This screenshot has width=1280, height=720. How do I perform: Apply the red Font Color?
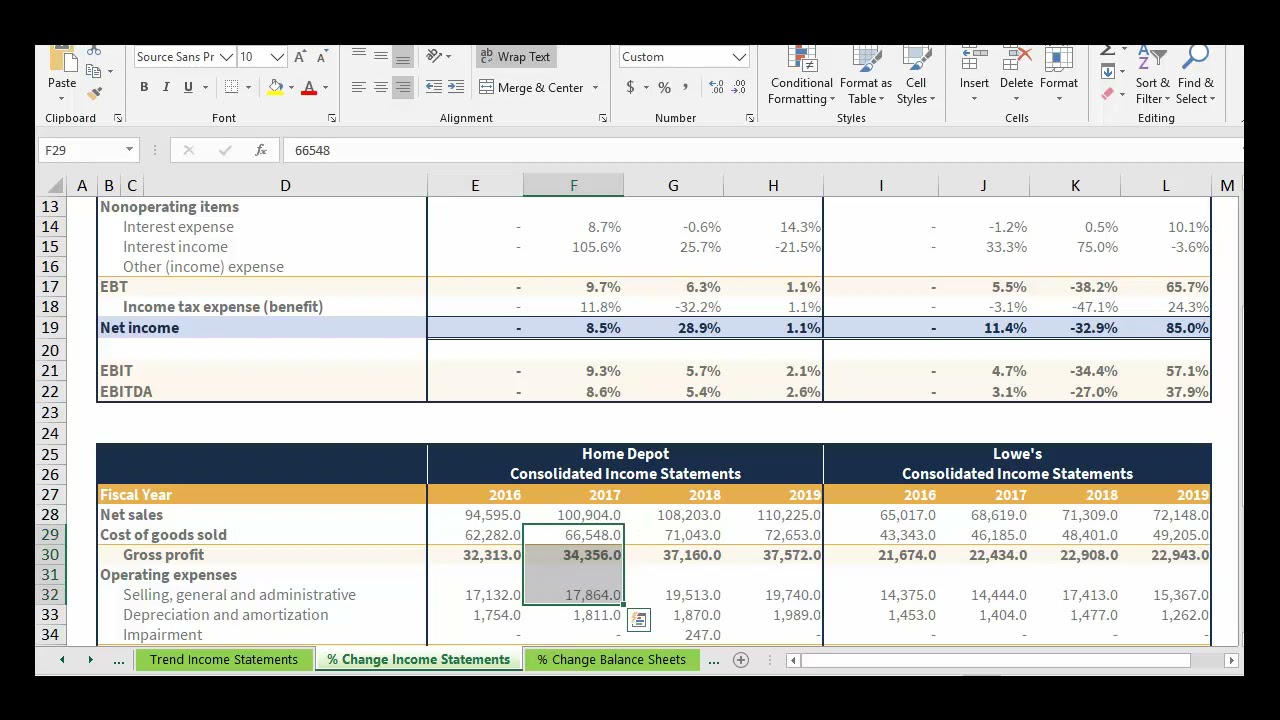309,87
